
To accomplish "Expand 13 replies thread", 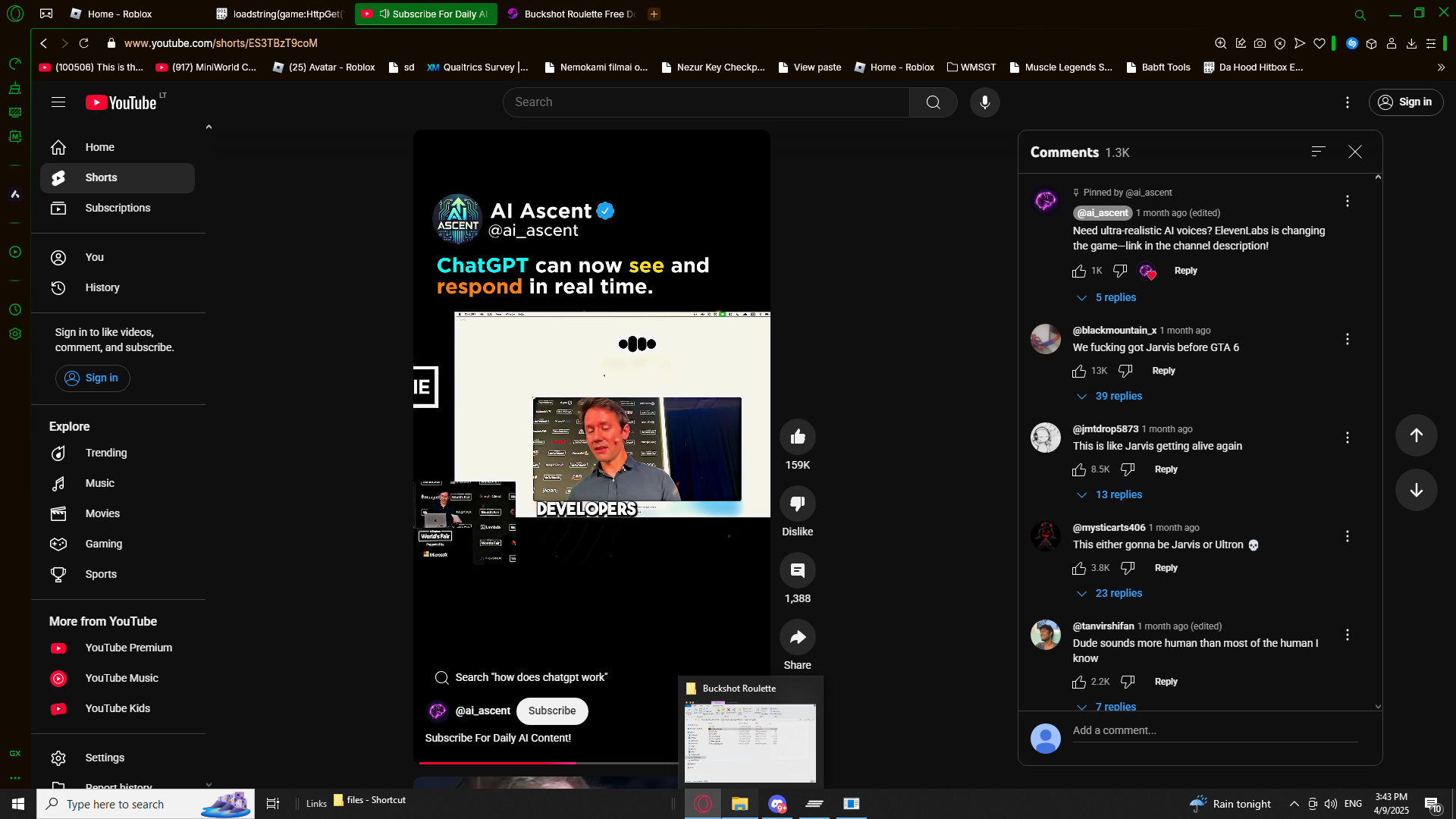I will coord(1109,494).
